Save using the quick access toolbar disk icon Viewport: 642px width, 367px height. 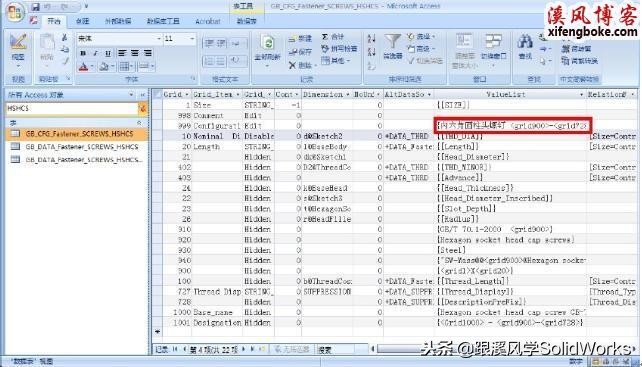pos(36,7)
